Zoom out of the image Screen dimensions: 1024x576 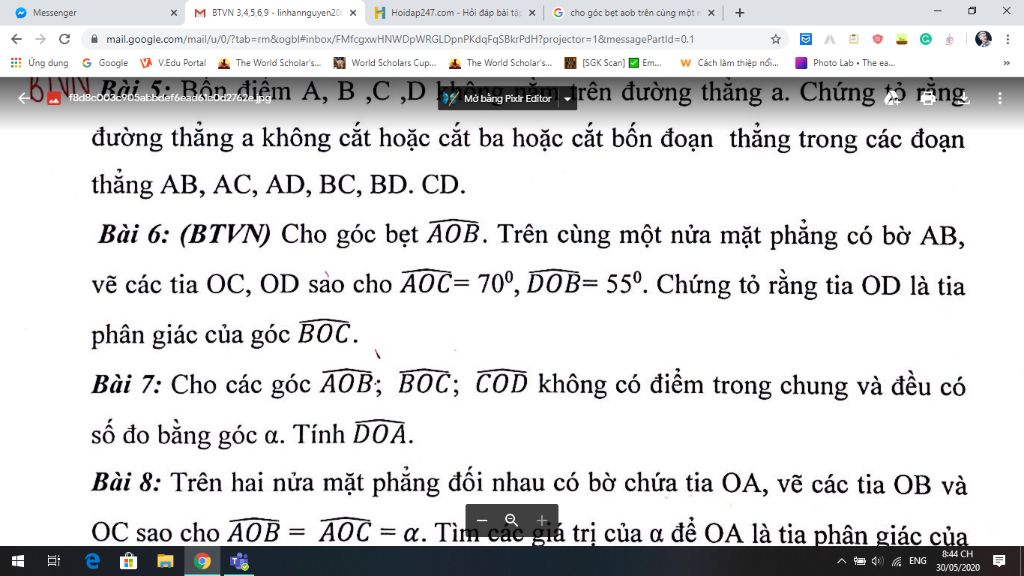(482, 520)
